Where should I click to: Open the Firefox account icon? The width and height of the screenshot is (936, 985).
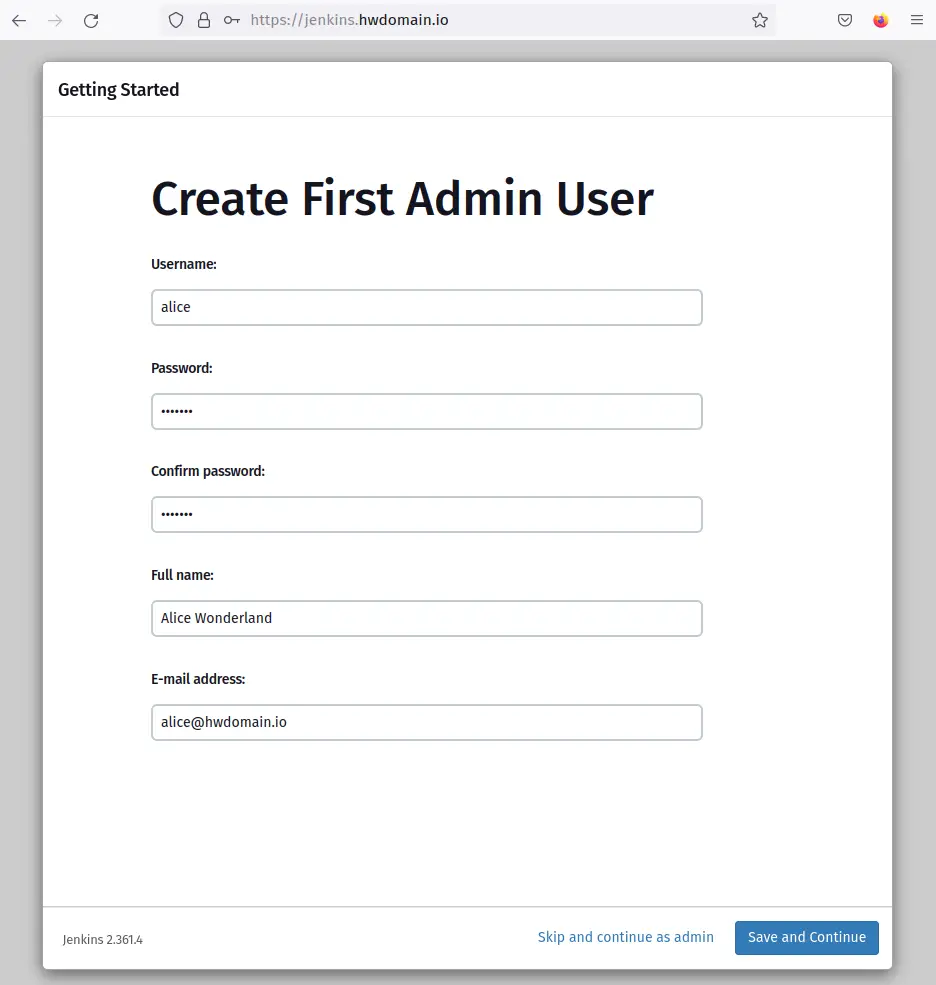[881, 20]
